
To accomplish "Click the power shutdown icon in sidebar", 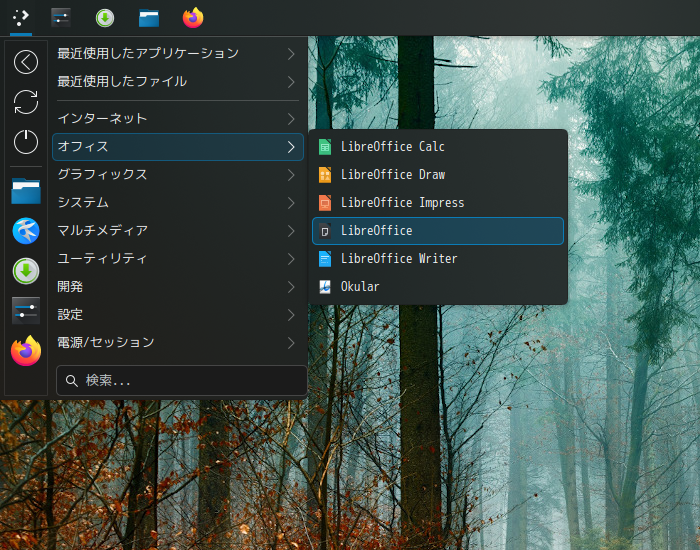I will 26,142.
